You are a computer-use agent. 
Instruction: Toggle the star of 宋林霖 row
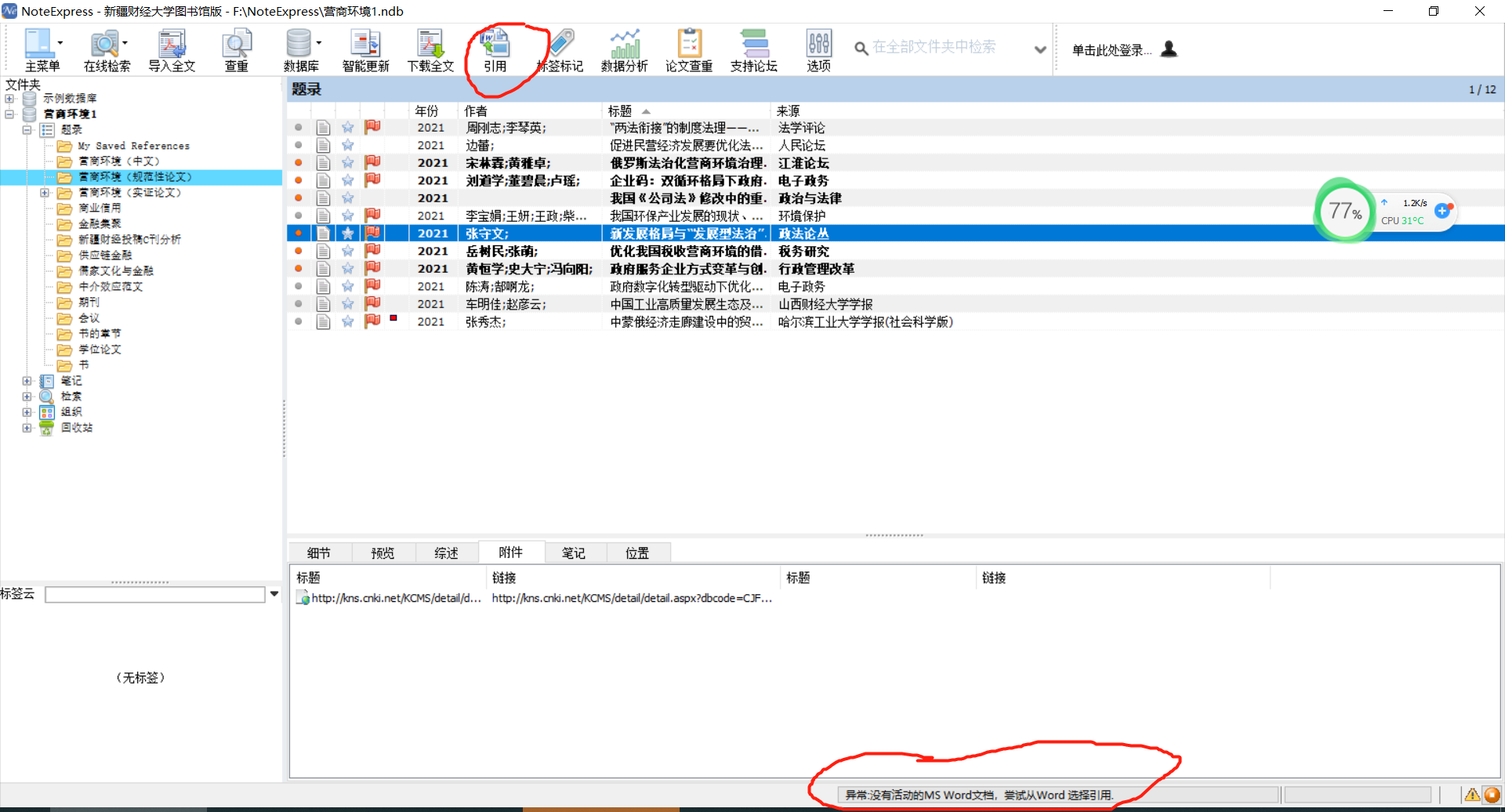click(x=348, y=162)
